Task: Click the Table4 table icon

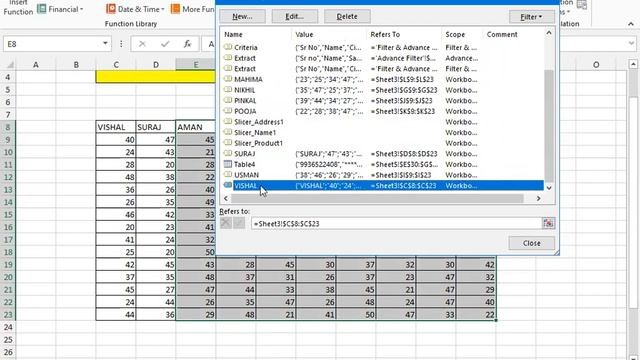Action: [228, 164]
